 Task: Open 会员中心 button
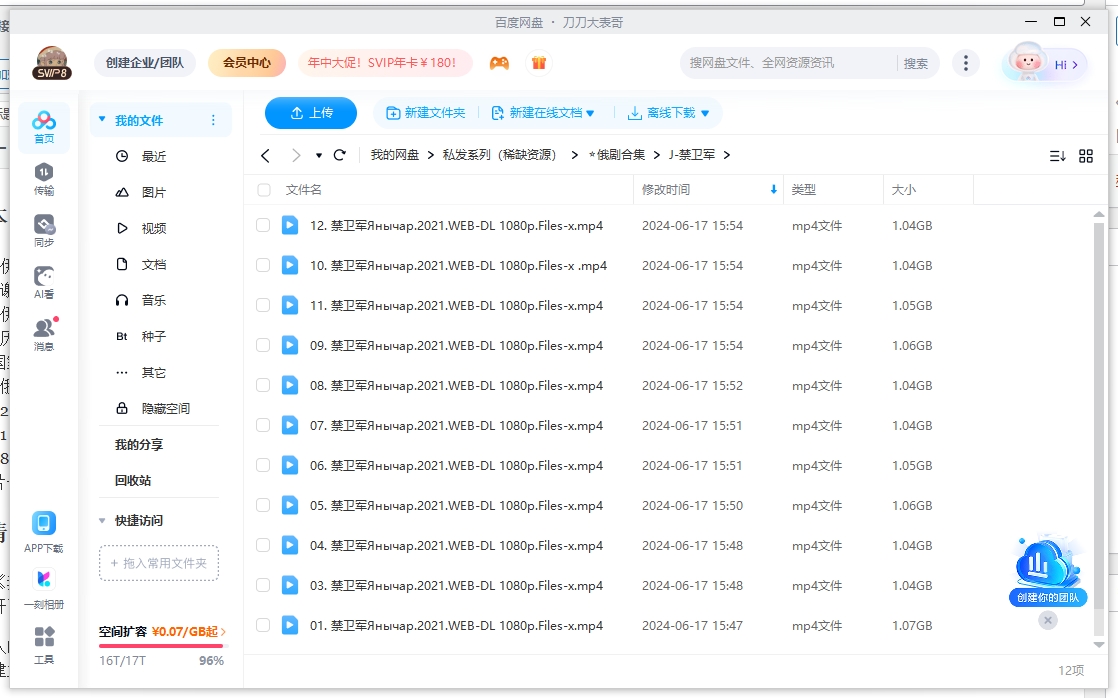click(247, 63)
